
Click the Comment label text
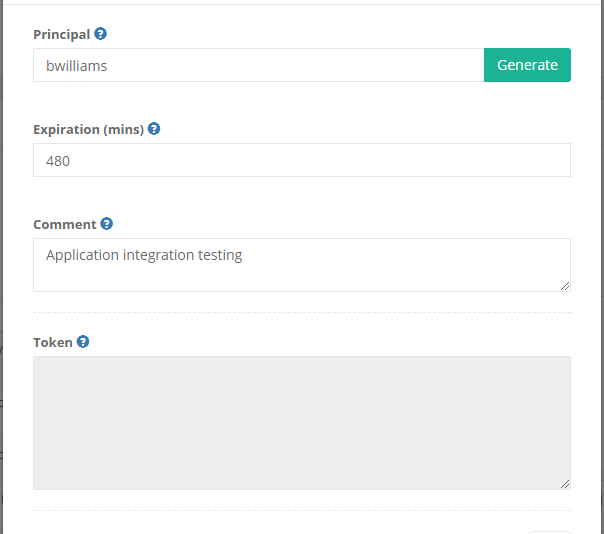tap(64, 224)
